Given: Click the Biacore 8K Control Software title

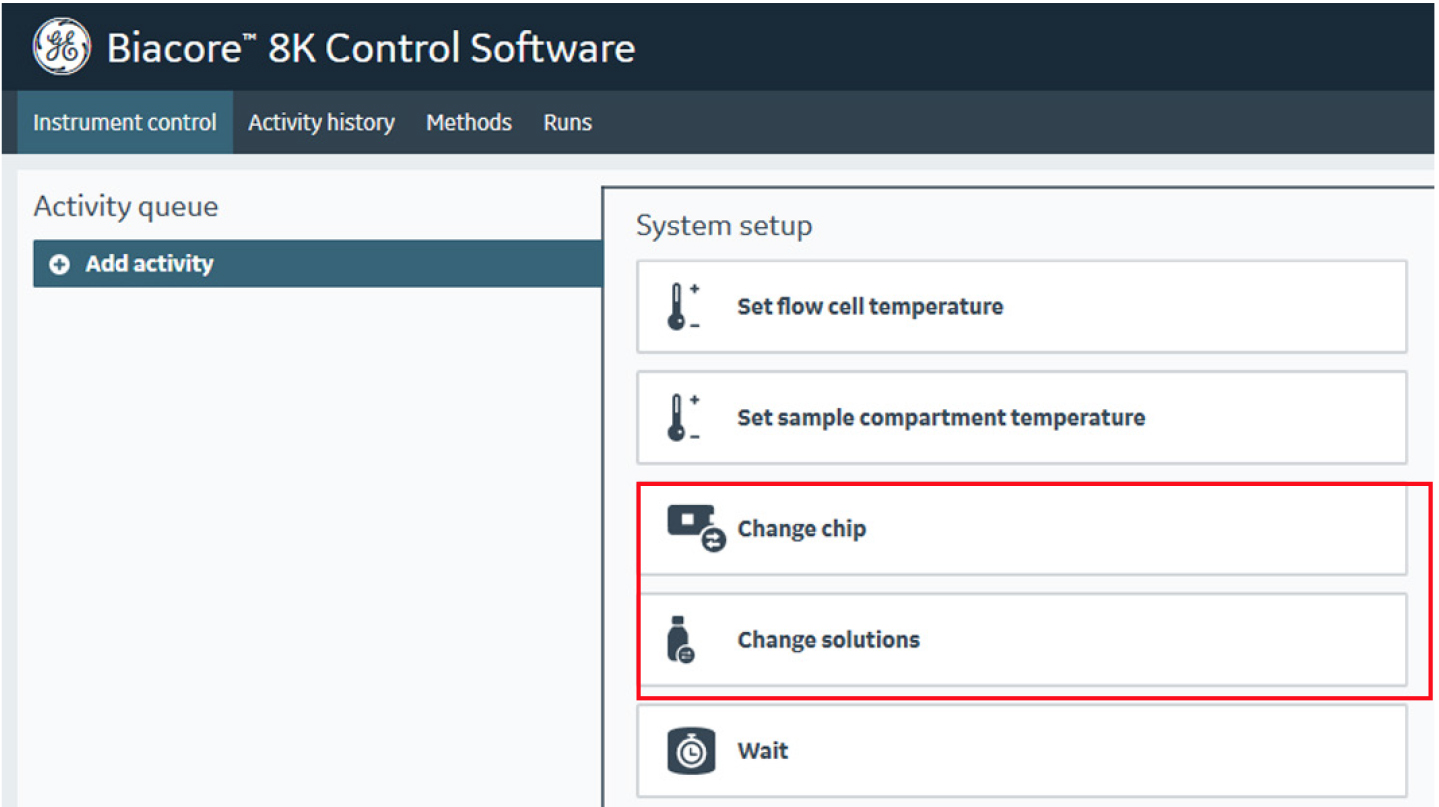Looking at the screenshot, I should point(370,48).
